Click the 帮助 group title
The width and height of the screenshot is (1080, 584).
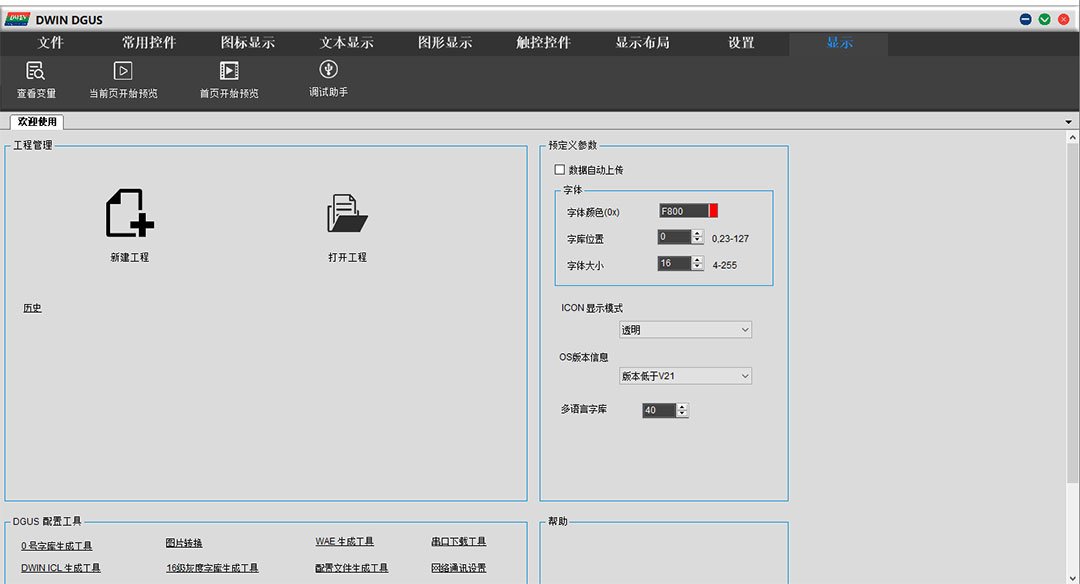pos(558,521)
